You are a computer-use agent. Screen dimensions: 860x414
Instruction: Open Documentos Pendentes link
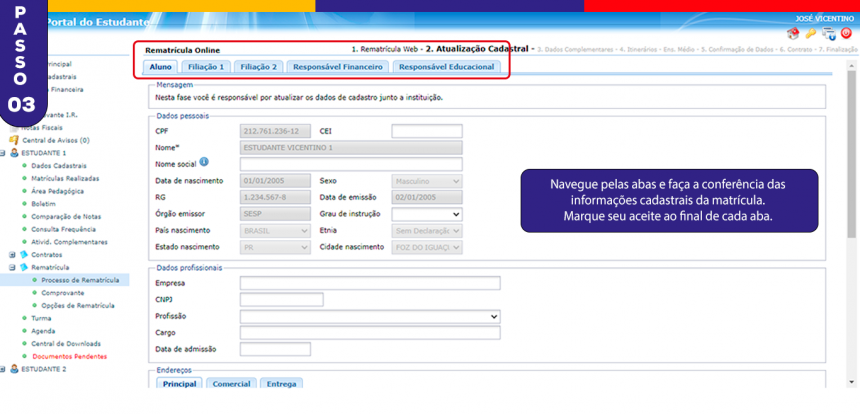coord(70,356)
